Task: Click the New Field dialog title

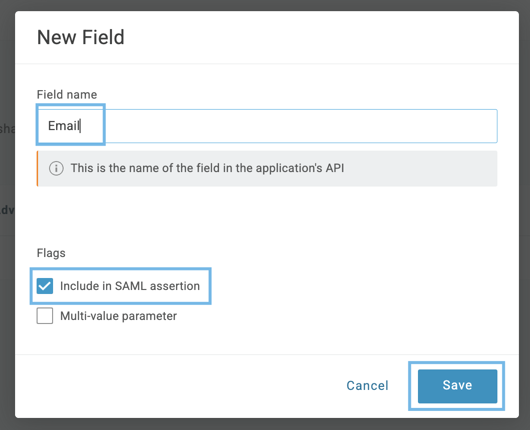Action: pyautogui.click(x=80, y=37)
